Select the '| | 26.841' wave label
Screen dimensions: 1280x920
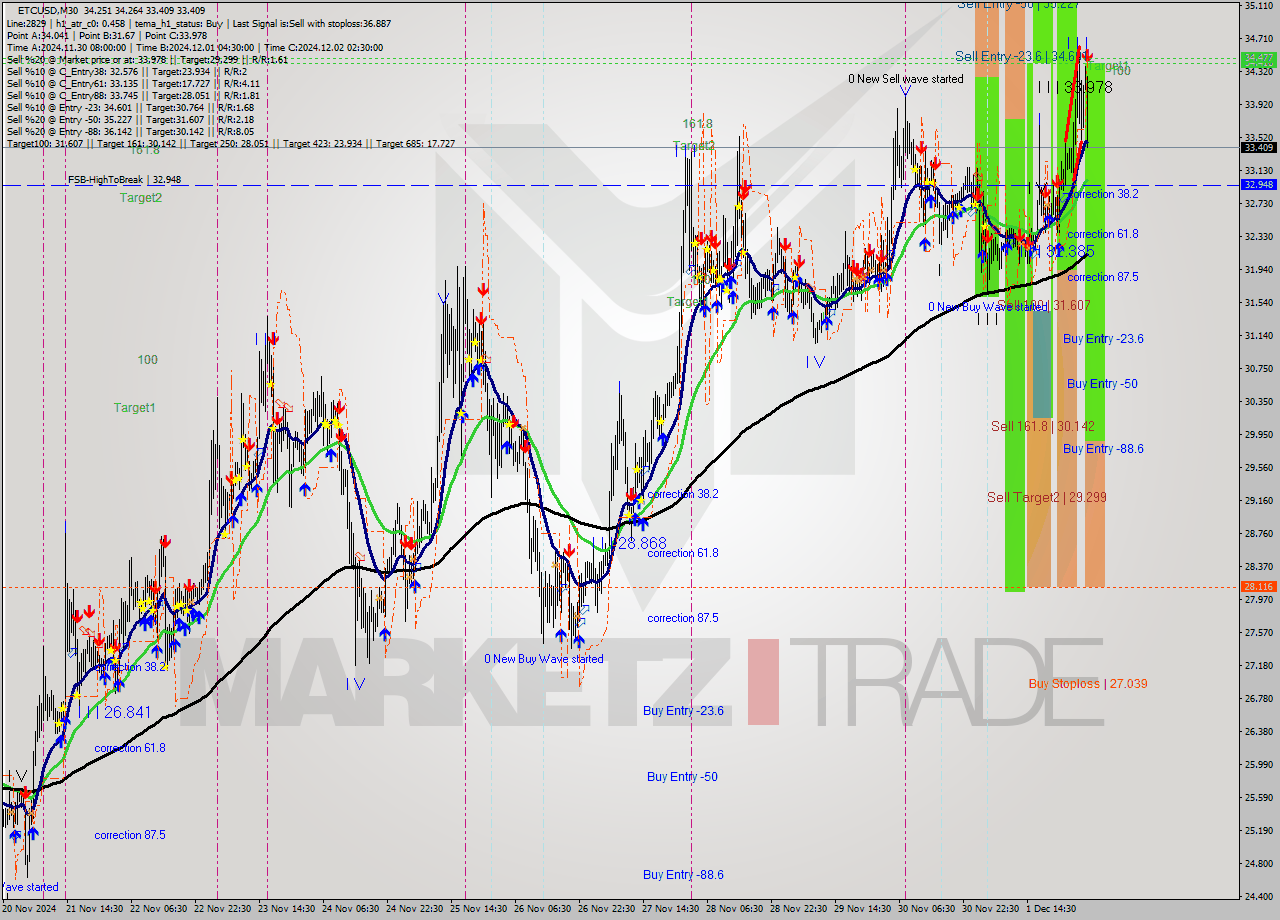tap(118, 712)
